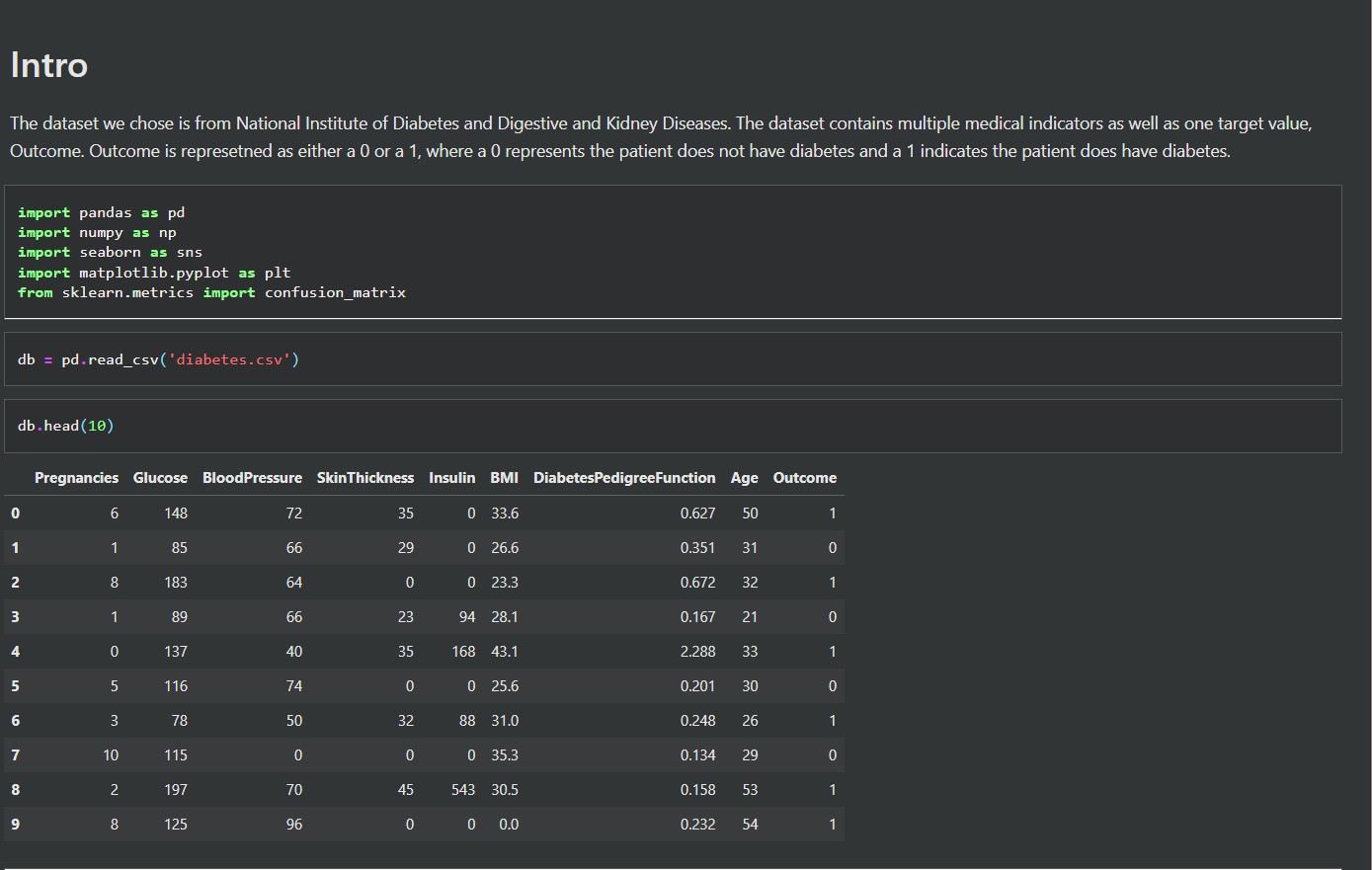Click the DiabetesPedigreeFunction column header

[x=624, y=478]
